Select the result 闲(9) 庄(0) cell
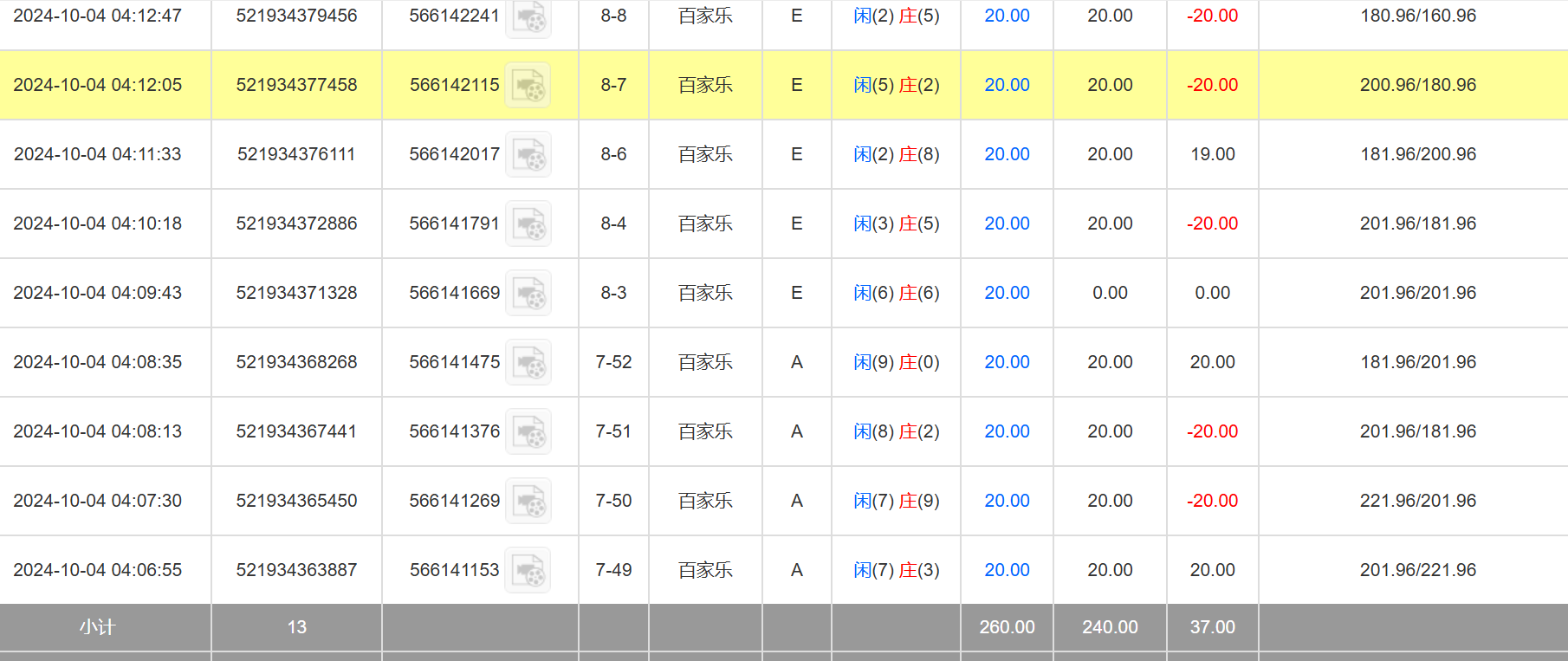 click(896, 362)
